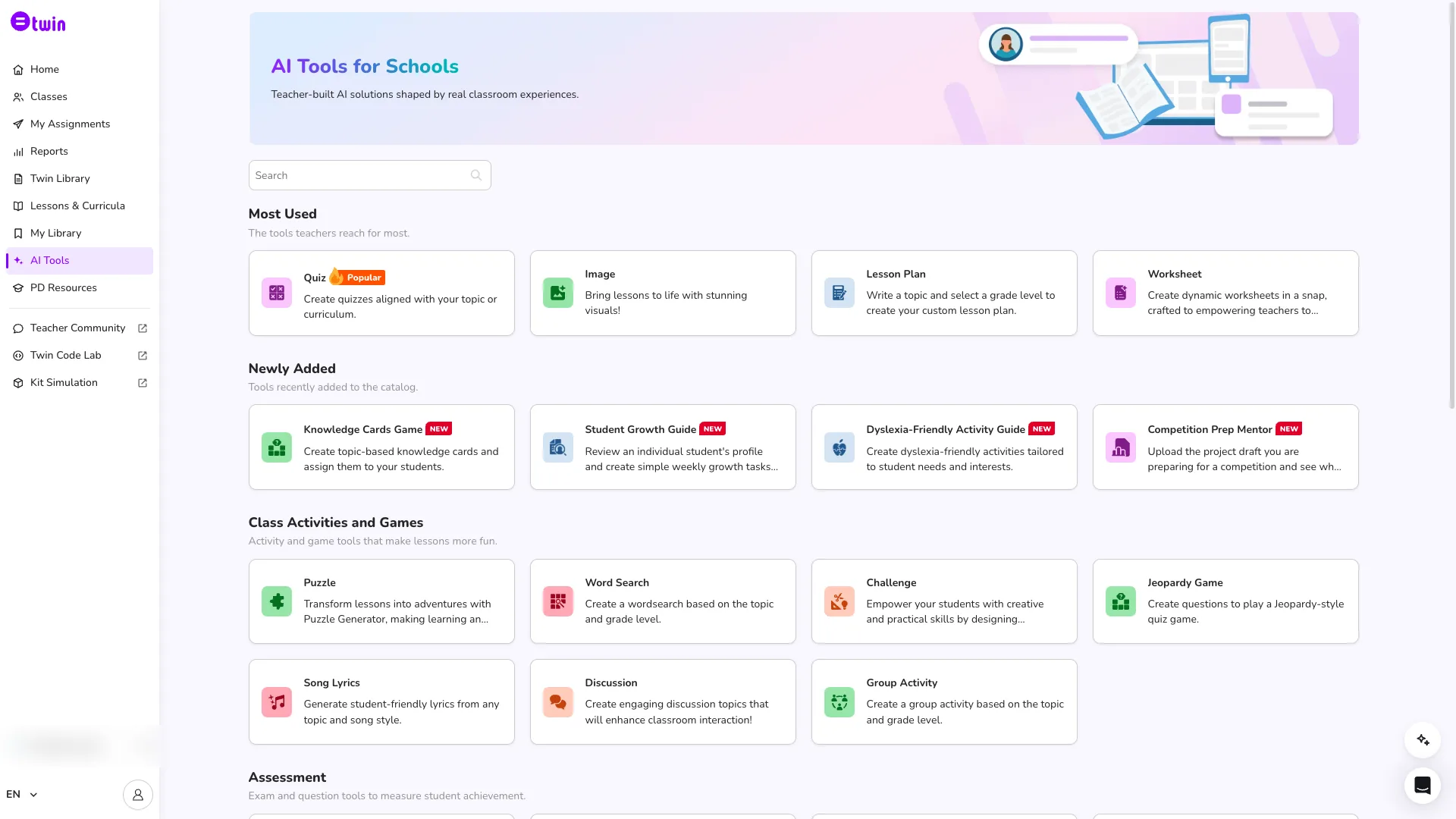Viewport: 1456px width, 819px height.
Task: Focus the Search tools input field
Action: pyautogui.click(x=370, y=175)
